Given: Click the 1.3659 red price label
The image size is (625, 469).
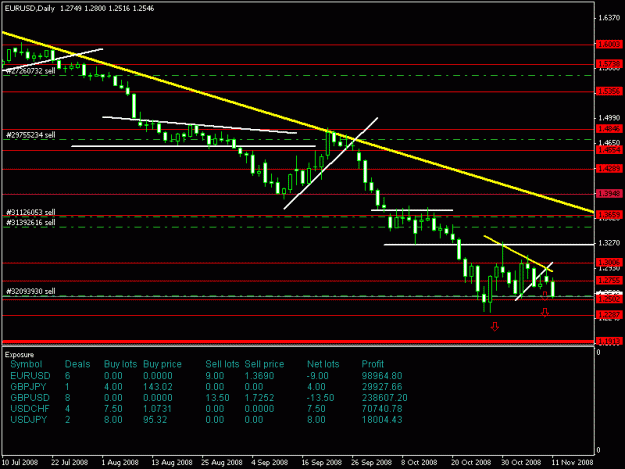Looking at the screenshot, I should point(609,215).
